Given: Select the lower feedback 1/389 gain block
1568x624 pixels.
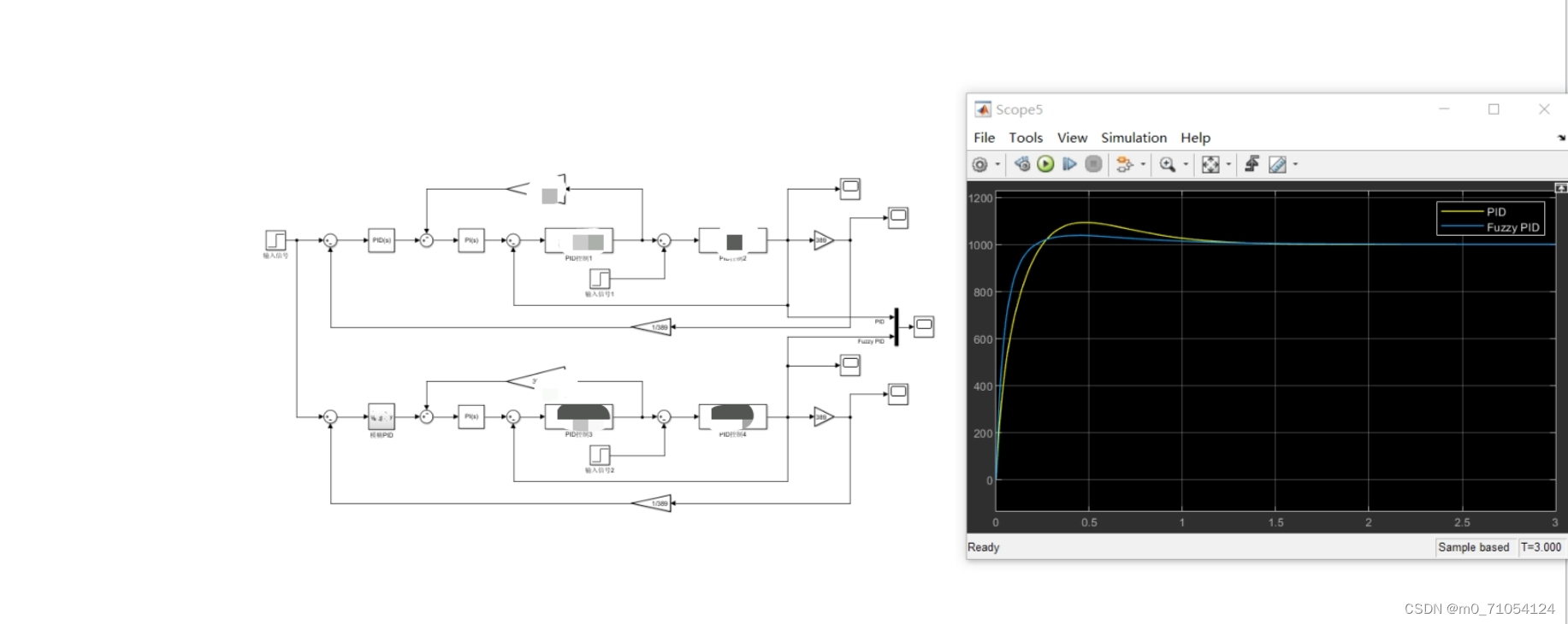Looking at the screenshot, I should (652, 503).
